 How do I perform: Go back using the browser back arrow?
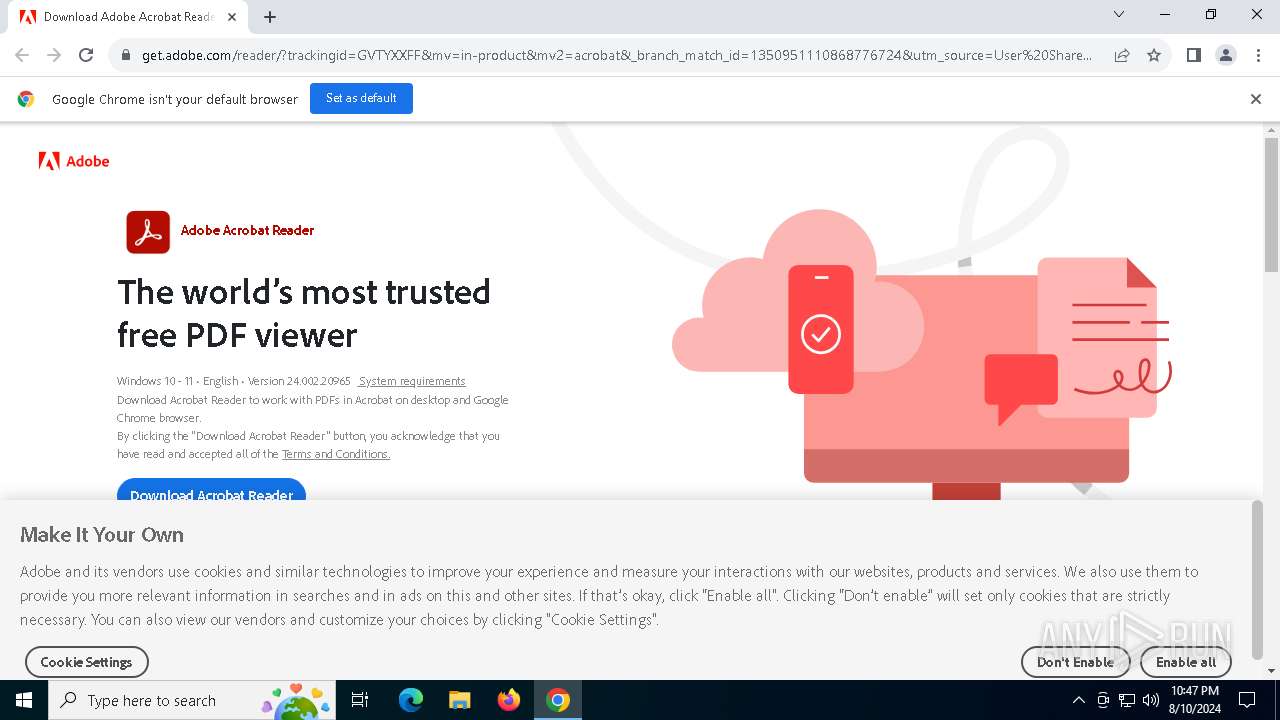(x=22, y=55)
